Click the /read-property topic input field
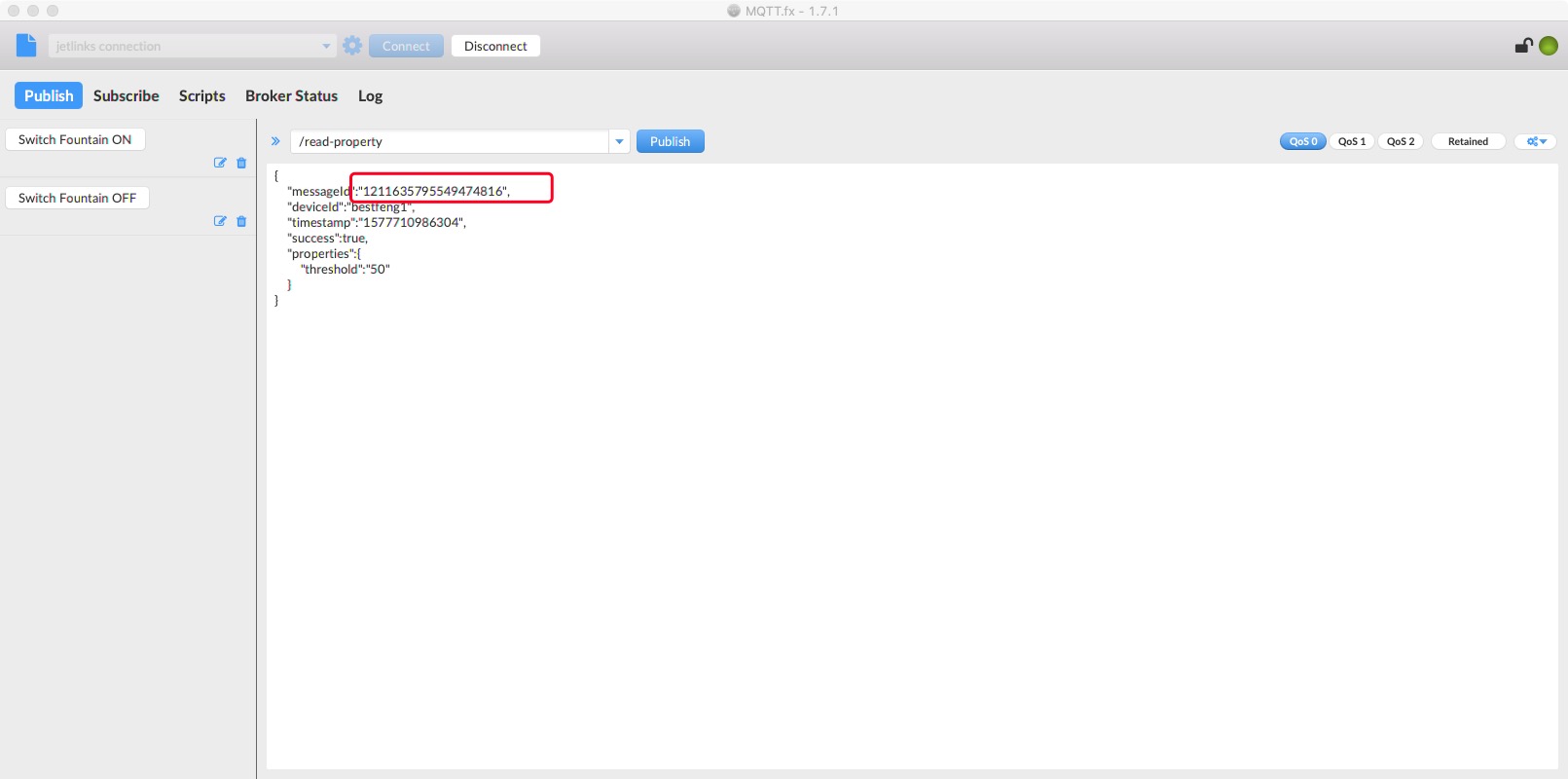The image size is (1568, 779). [448, 141]
